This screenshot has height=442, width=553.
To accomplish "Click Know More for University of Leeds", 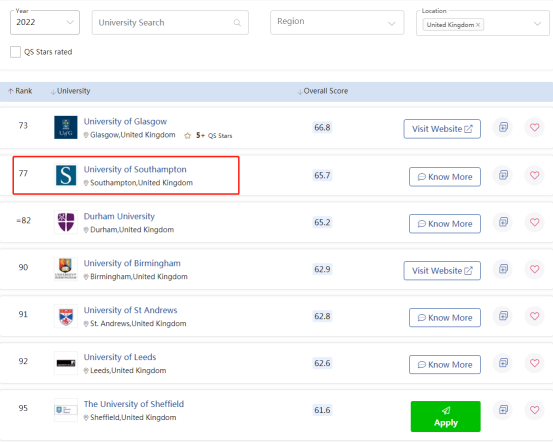I will point(445,364).
